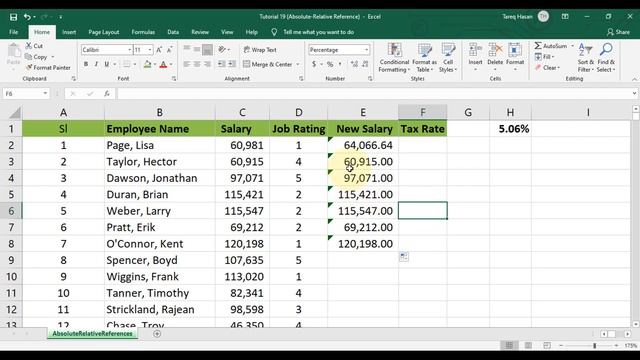Switch to the Insert tab
Viewport: 640px width, 360px height.
(69, 32)
